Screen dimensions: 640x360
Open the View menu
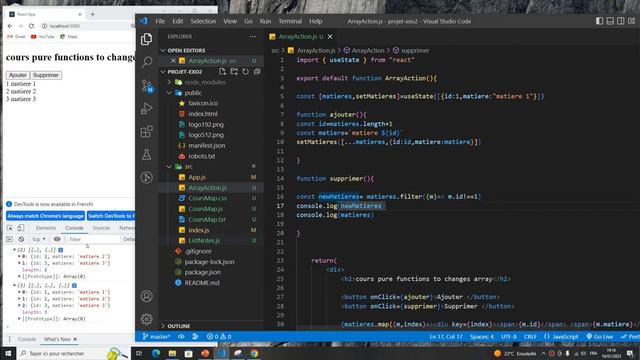pos(230,21)
